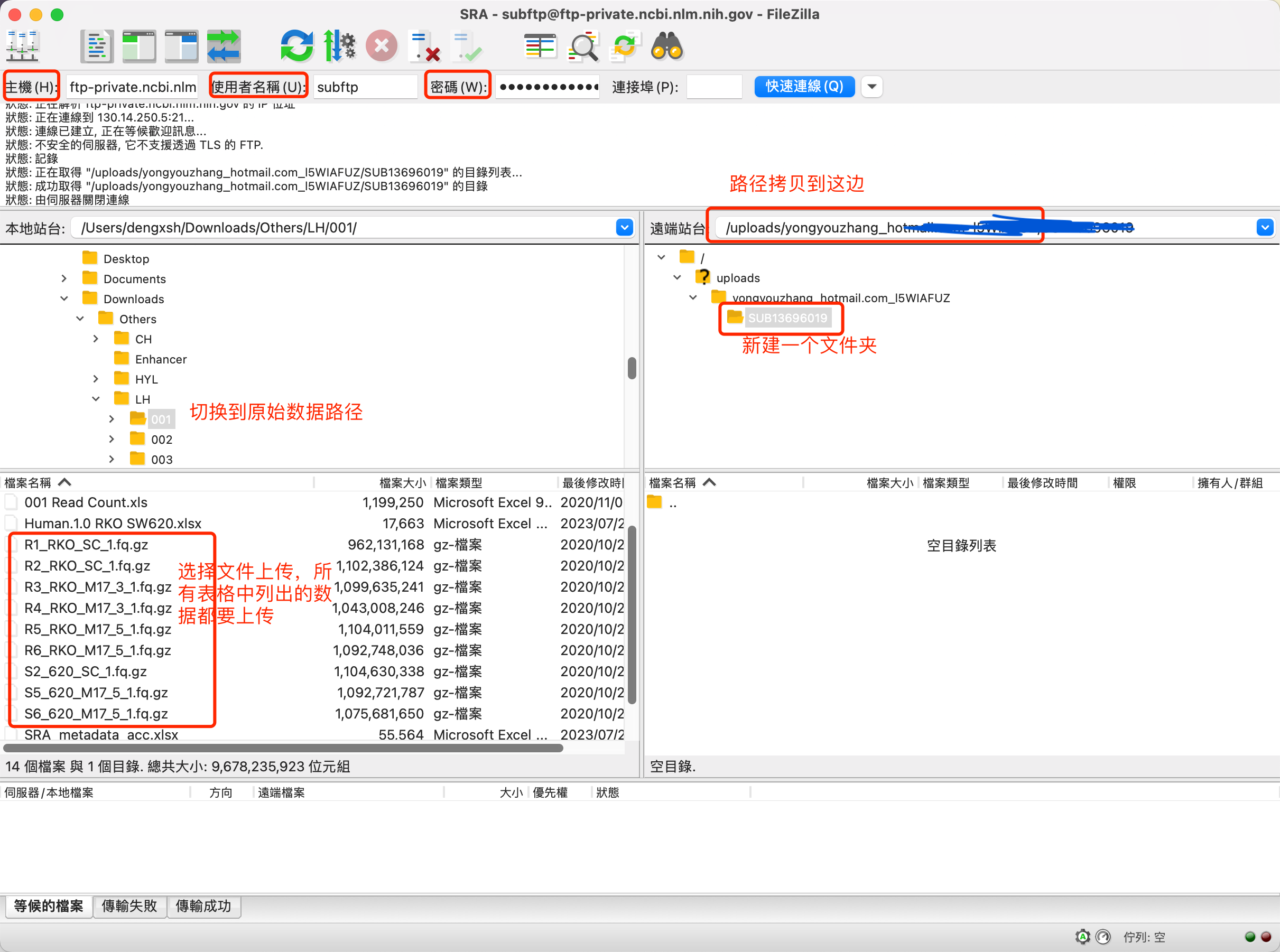
Task: Open the directory listing filters icon
Action: 540,45
